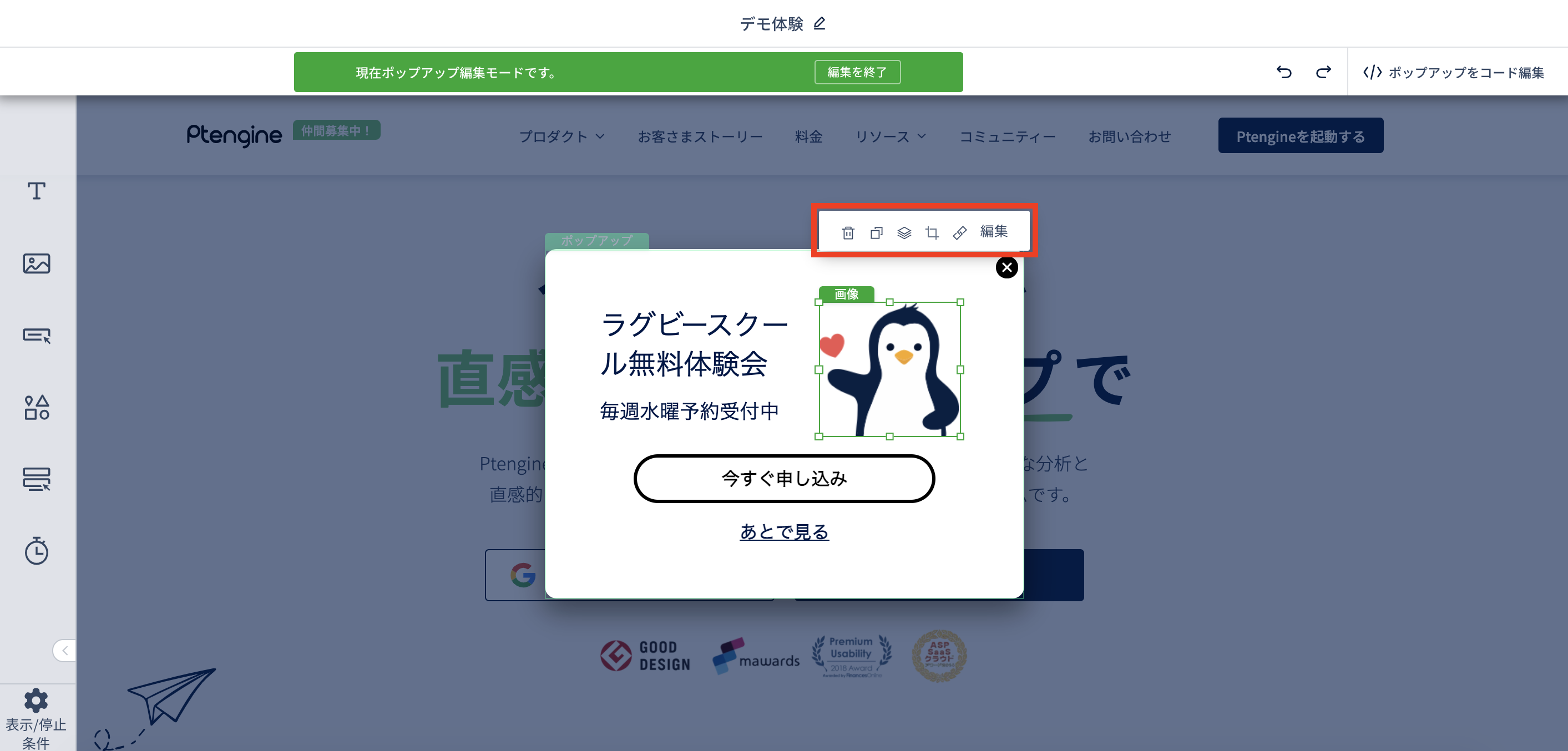This screenshot has height=751, width=1568.
Task: Select the ラグビースクール無料体験会 heading text
Action: click(694, 344)
